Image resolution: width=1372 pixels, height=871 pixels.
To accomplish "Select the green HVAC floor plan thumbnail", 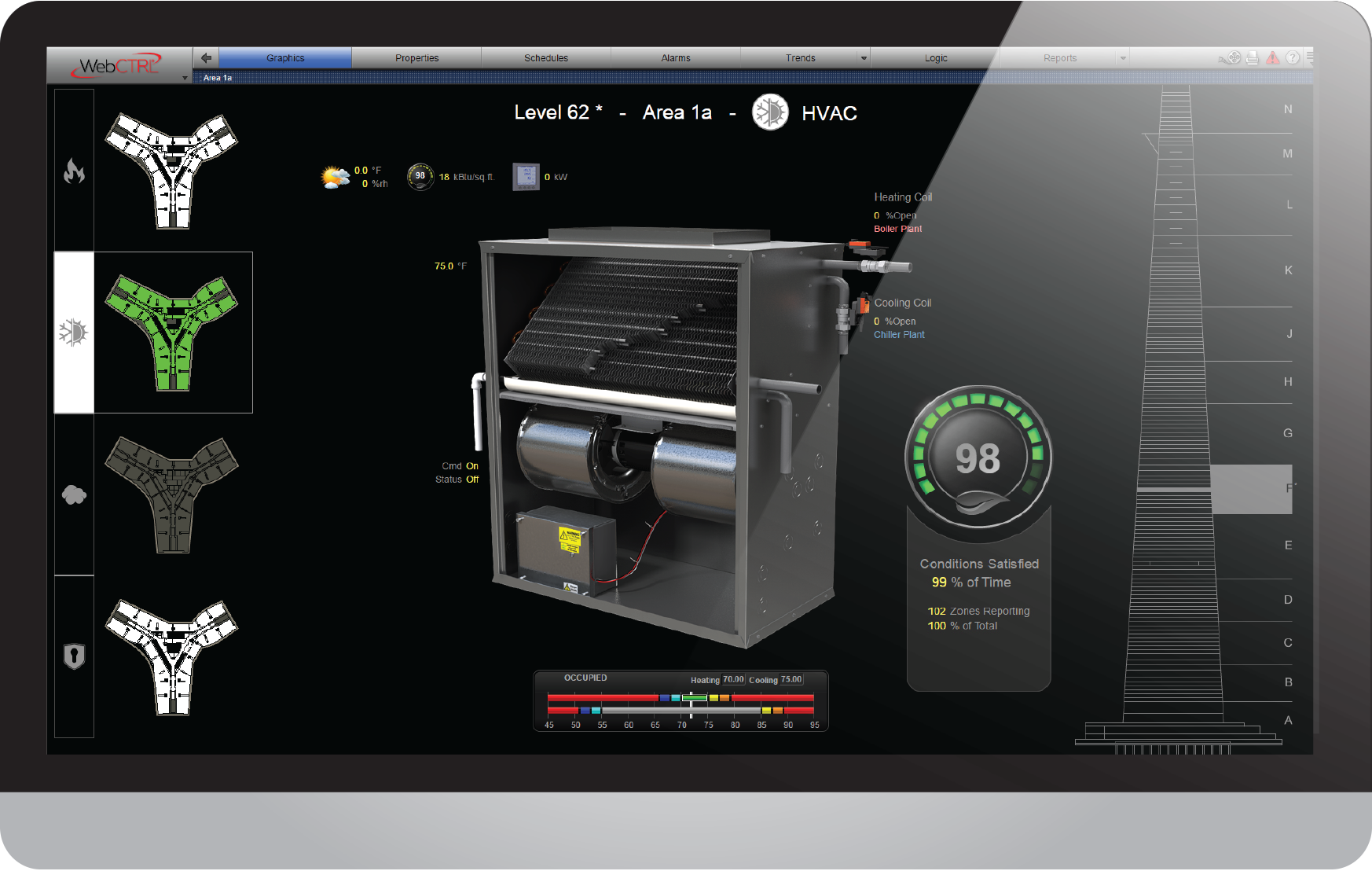I will [x=172, y=333].
